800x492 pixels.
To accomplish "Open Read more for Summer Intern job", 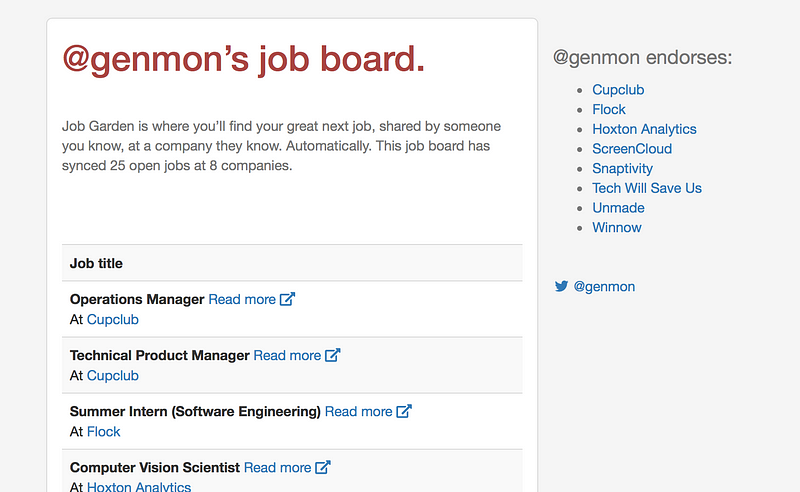I will coord(359,411).
